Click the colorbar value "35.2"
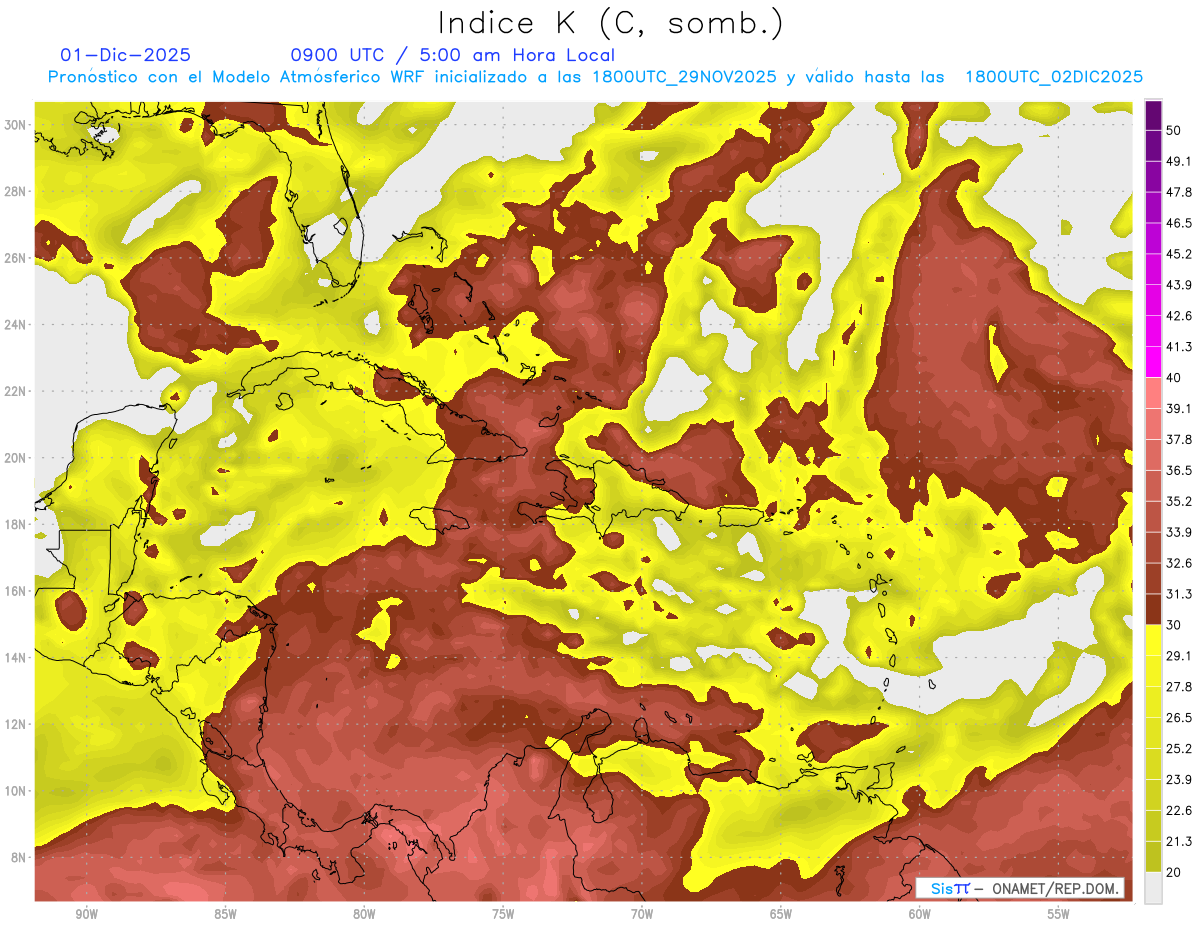Screen dimensions: 1200x927 1178,501
